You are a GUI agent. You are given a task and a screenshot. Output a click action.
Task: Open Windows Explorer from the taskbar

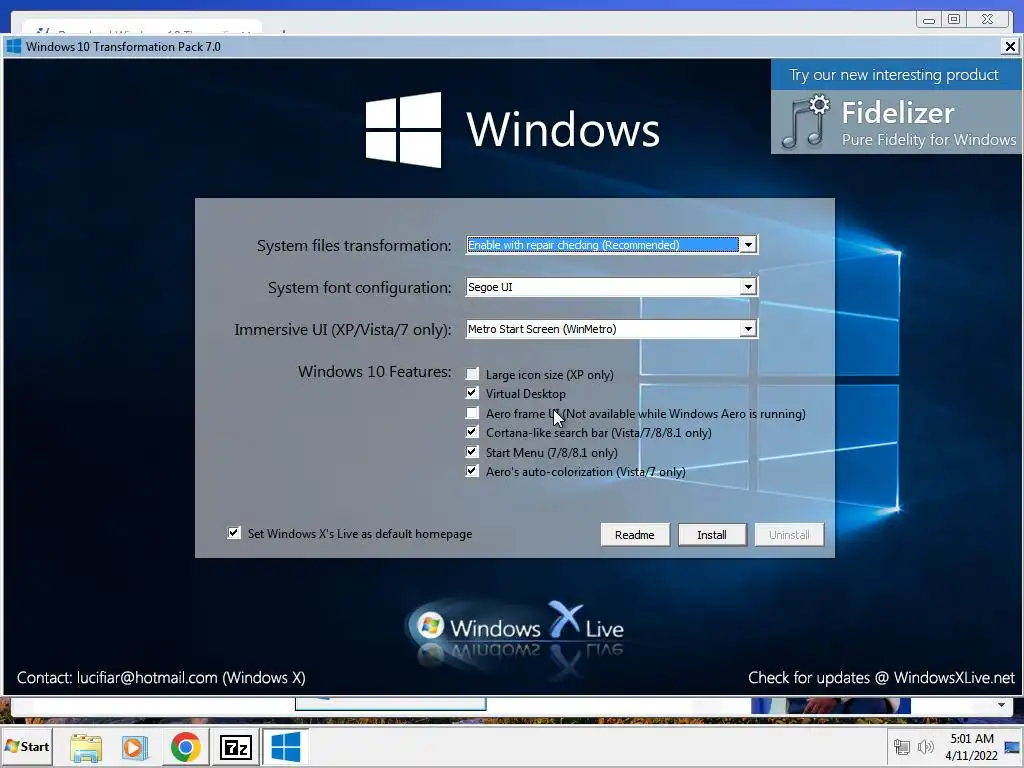point(86,746)
